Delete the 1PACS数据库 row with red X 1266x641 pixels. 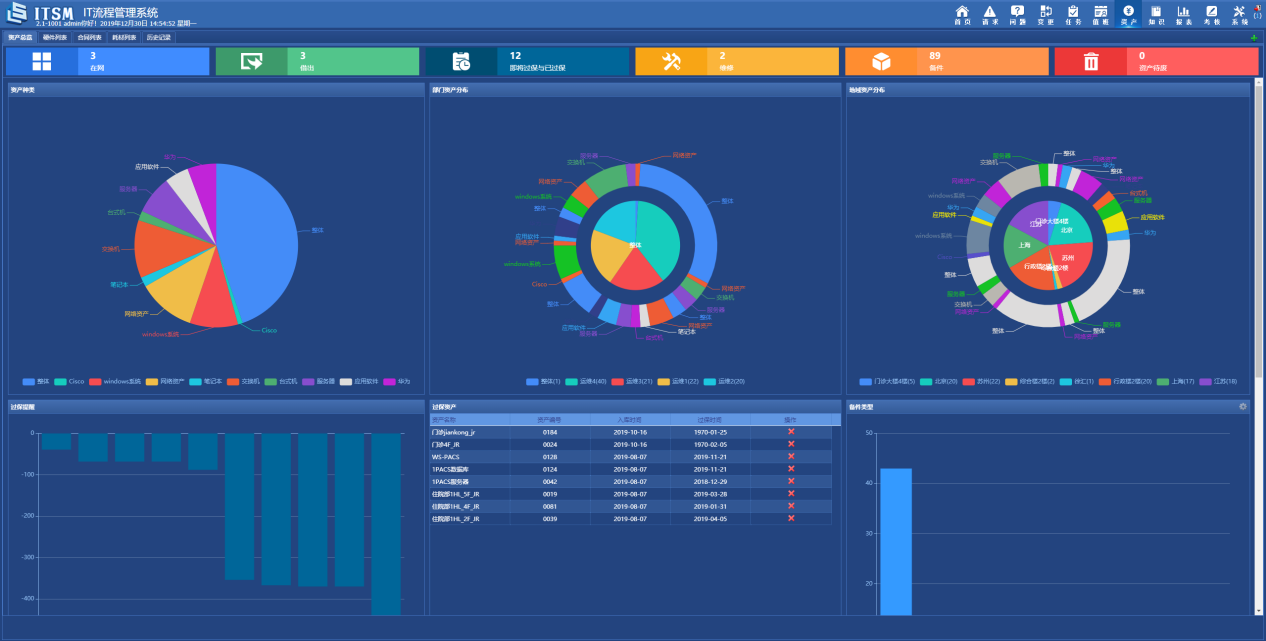[791, 469]
